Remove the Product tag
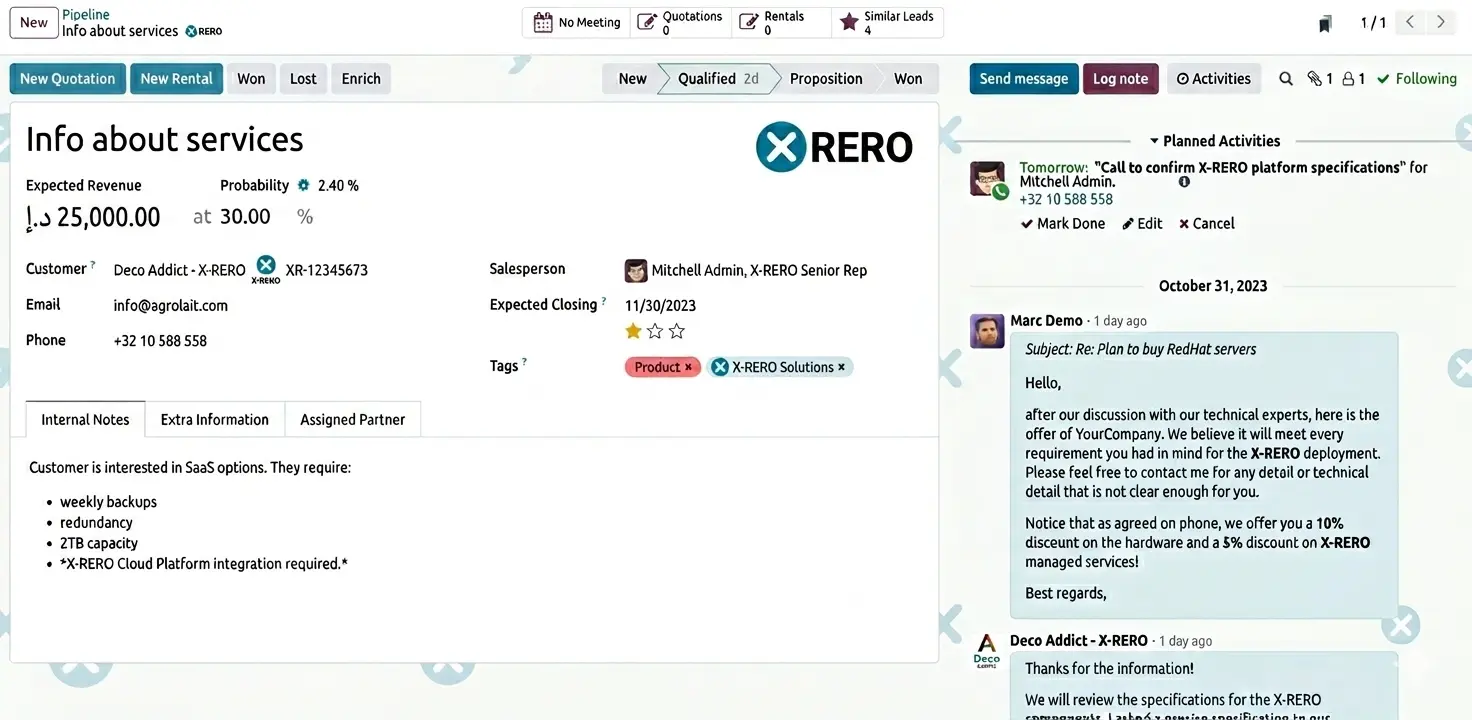Image resolution: width=1472 pixels, height=720 pixels. tap(688, 367)
